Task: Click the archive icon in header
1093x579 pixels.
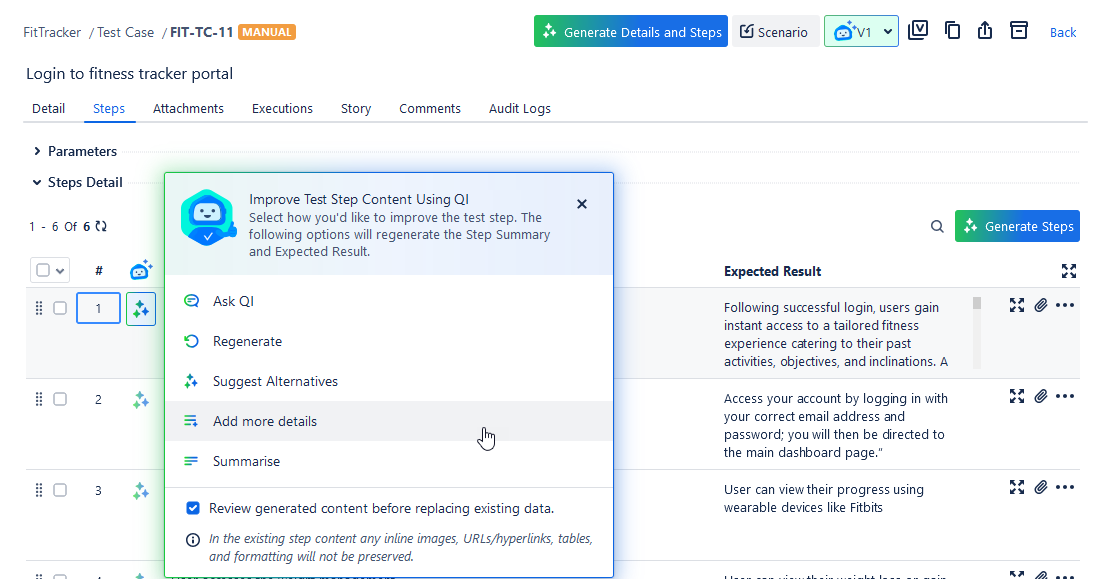Action: (x=1018, y=31)
